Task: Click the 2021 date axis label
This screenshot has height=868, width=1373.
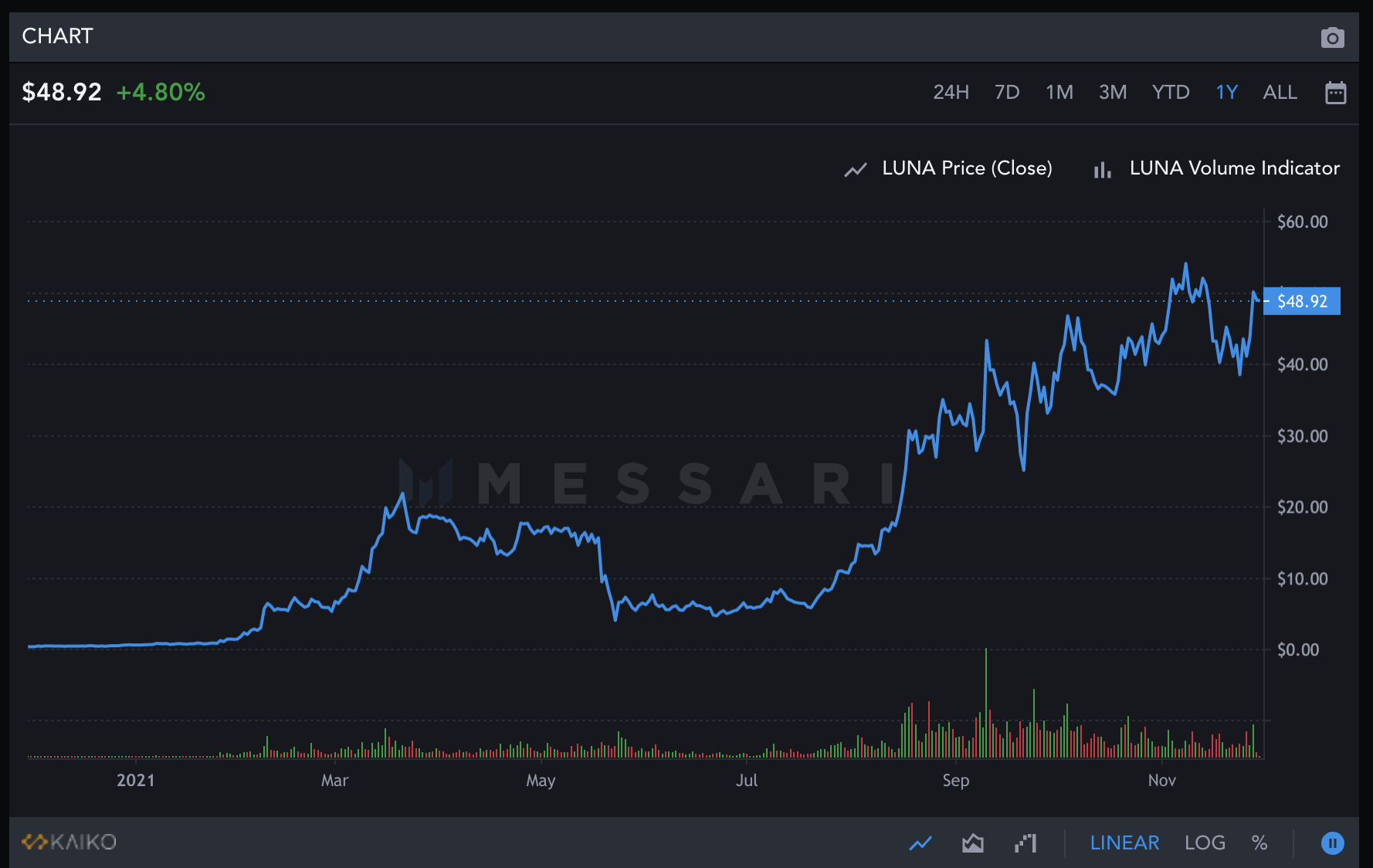Action: [x=135, y=781]
